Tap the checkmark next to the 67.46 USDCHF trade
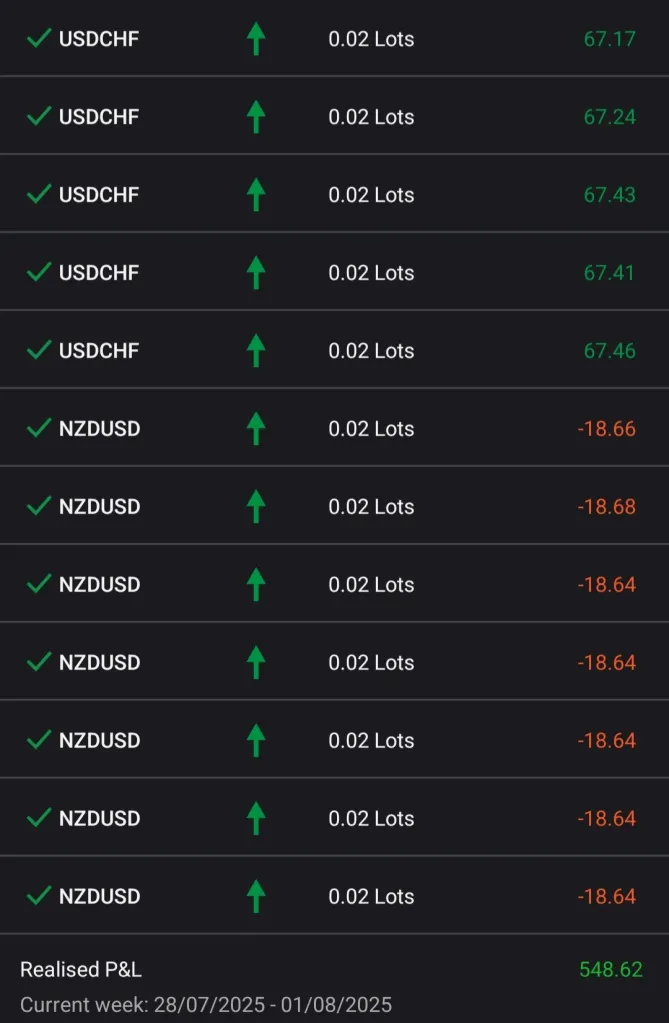This screenshot has height=1023, width=669. [x=39, y=351]
